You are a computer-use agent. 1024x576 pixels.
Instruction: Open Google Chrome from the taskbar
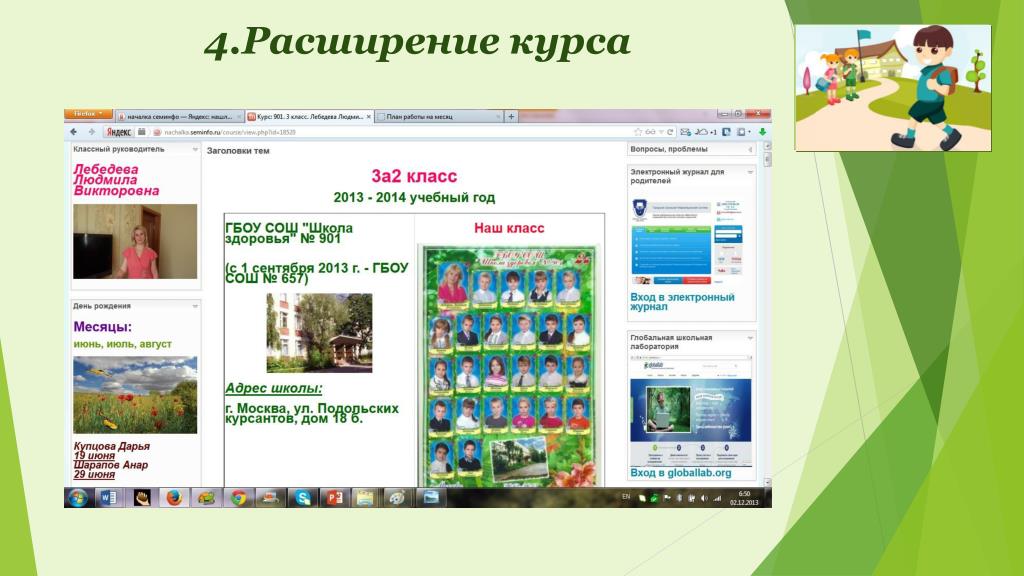tap(238, 497)
